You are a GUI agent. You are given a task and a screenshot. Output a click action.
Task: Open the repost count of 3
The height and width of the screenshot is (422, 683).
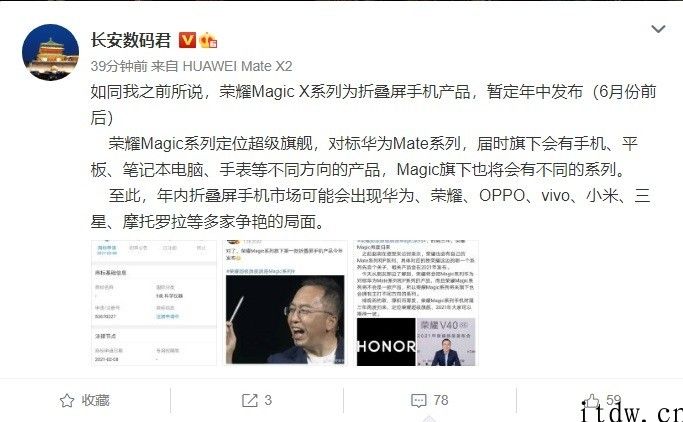(x=268, y=400)
